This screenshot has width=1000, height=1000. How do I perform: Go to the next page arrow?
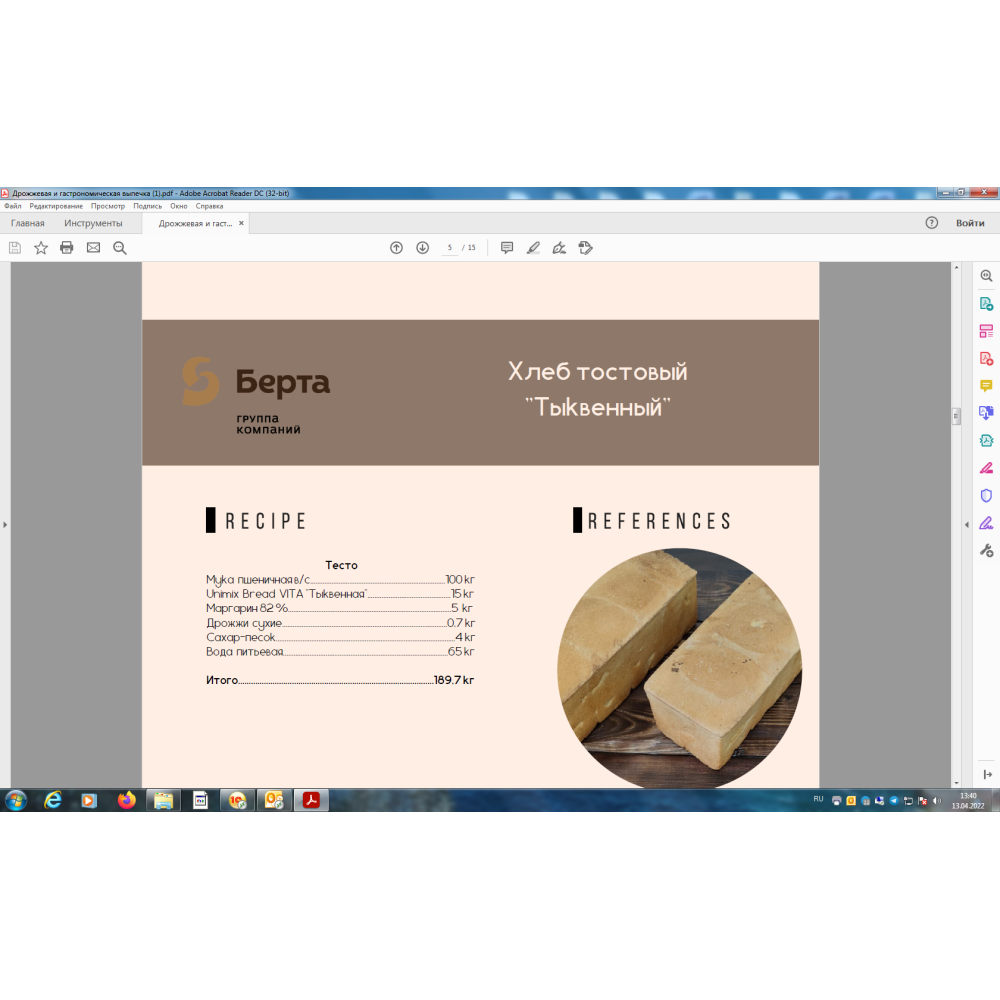click(x=422, y=248)
